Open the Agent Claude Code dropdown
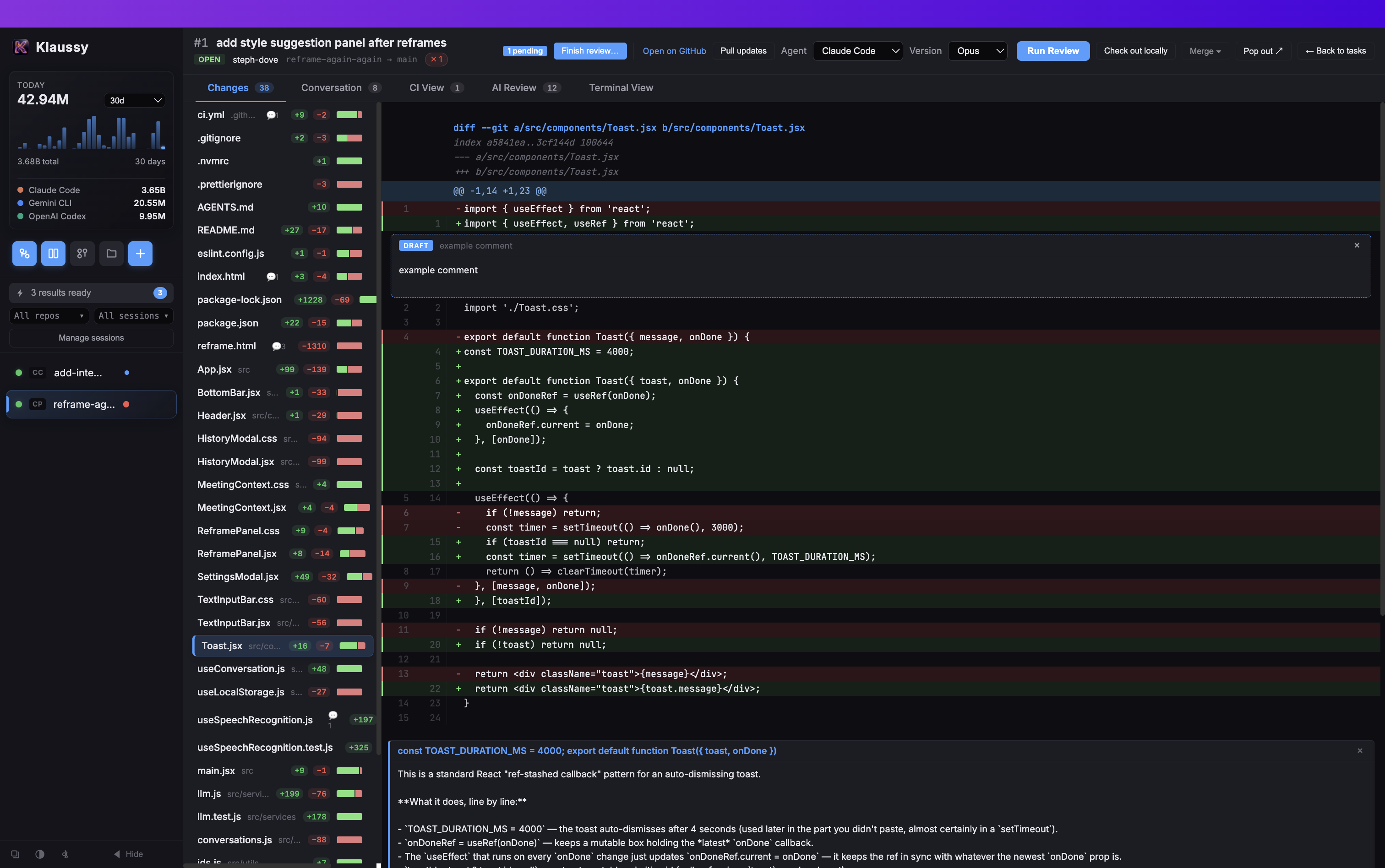Screen dimensions: 1385x868 pyautogui.click(x=858, y=50)
